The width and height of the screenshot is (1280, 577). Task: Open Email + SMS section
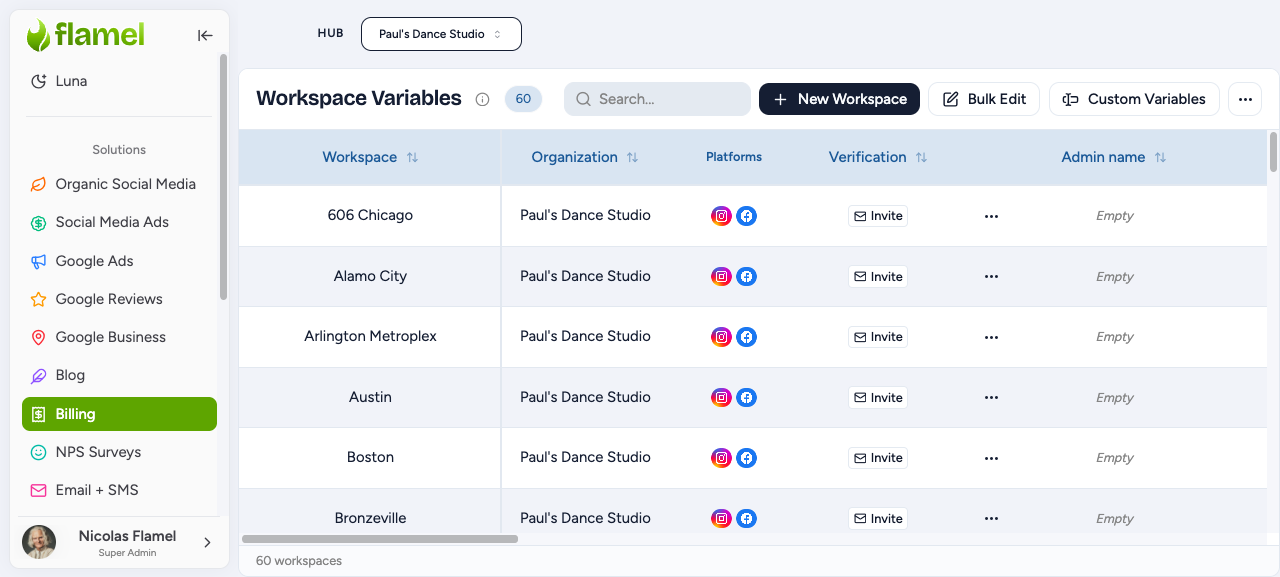point(119,490)
